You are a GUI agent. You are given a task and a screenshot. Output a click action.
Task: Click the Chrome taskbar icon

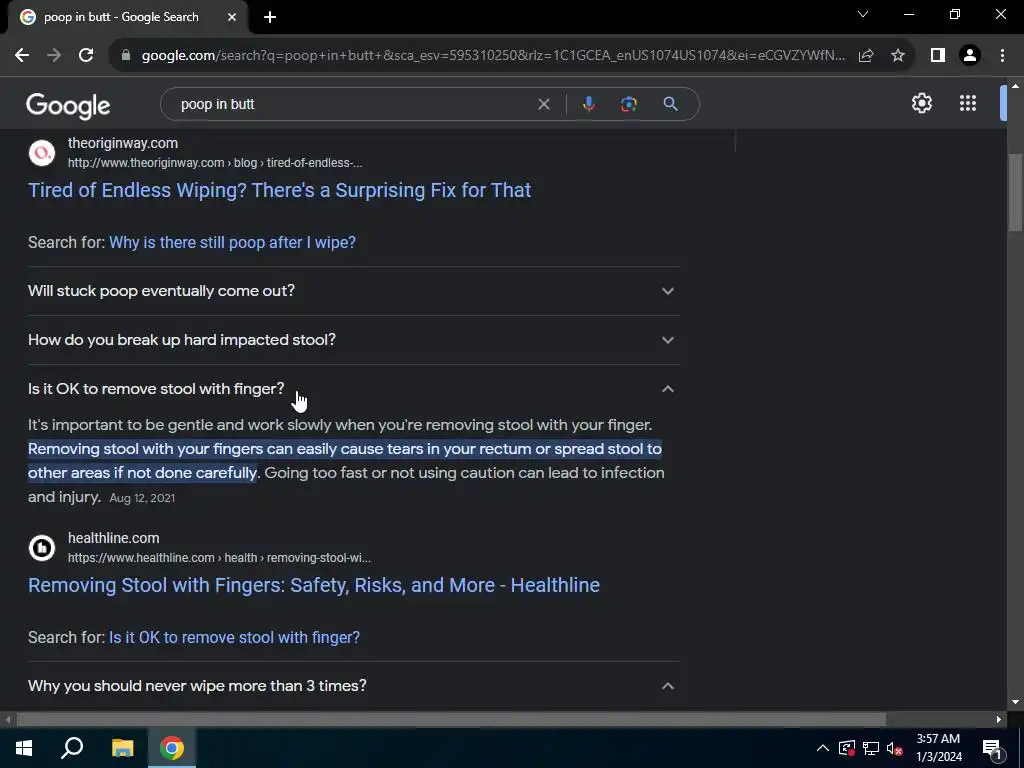[x=172, y=748]
